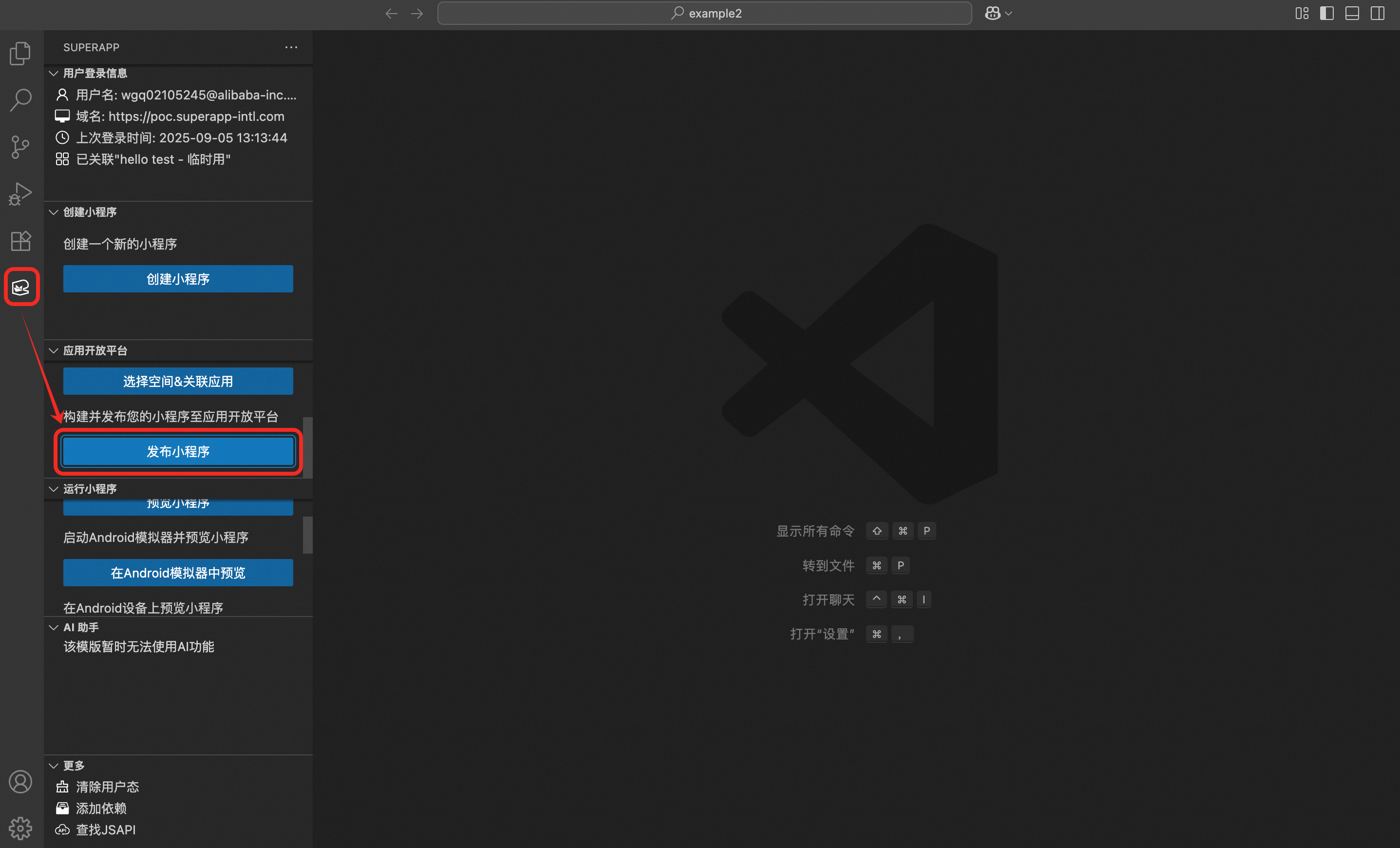Image resolution: width=1400 pixels, height=848 pixels.
Task: Click the 发布小程序 button
Action: click(x=178, y=452)
